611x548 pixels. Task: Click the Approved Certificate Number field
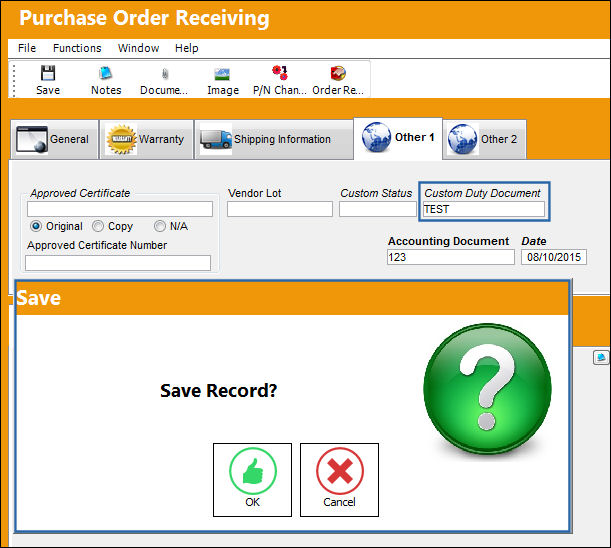coord(118,263)
